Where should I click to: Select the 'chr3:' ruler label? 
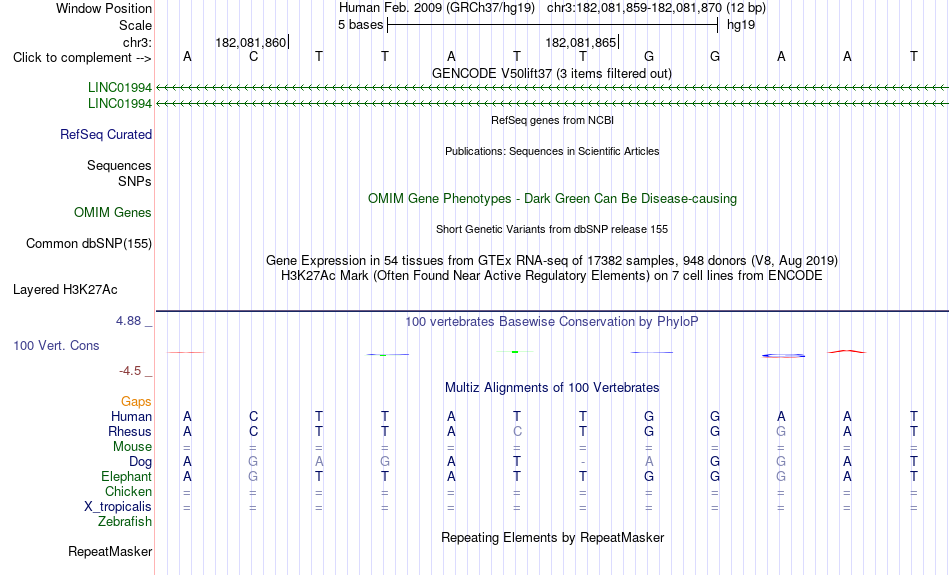[x=137, y=42]
